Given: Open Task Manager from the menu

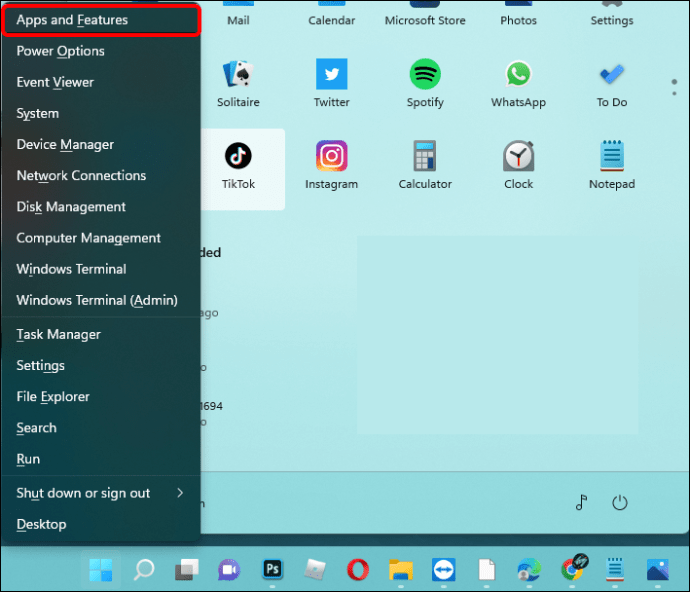Looking at the screenshot, I should click(x=101, y=335).
